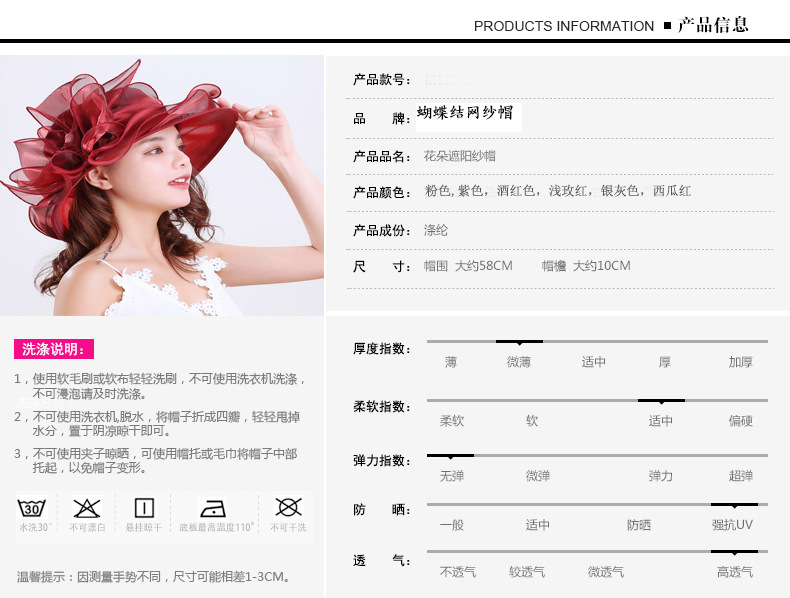Screen dimensions: 790x598
Task: Click the 较透气 option on breathability scale
Action: [x=526, y=572]
